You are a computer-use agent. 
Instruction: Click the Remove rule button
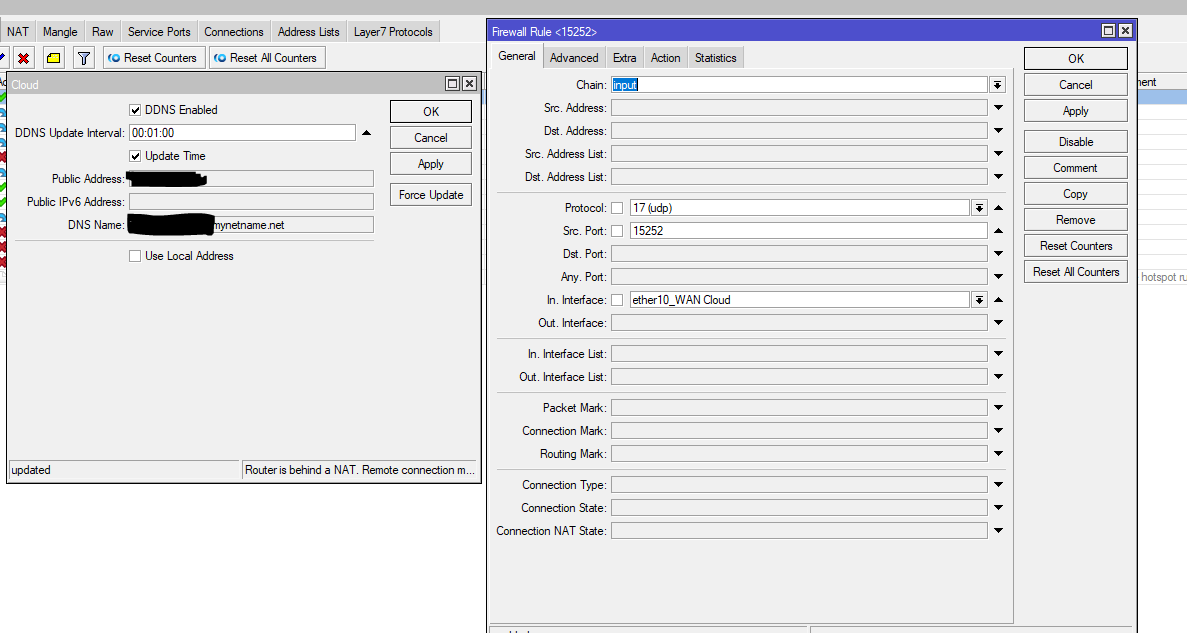click(x=1076, y=220)
